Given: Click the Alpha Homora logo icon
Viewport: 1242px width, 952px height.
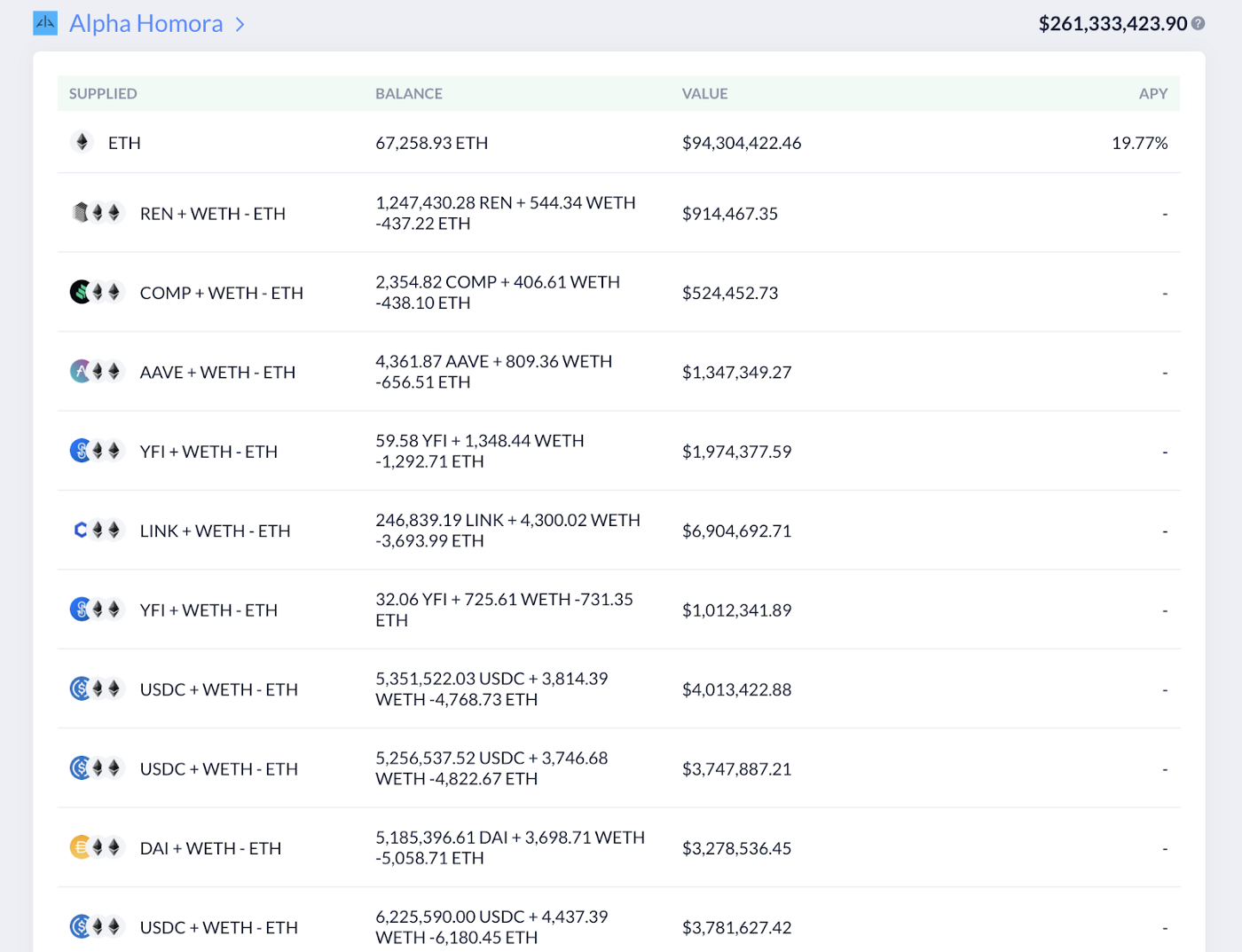Looking at the screenshot, I should (x=45, y=23).
